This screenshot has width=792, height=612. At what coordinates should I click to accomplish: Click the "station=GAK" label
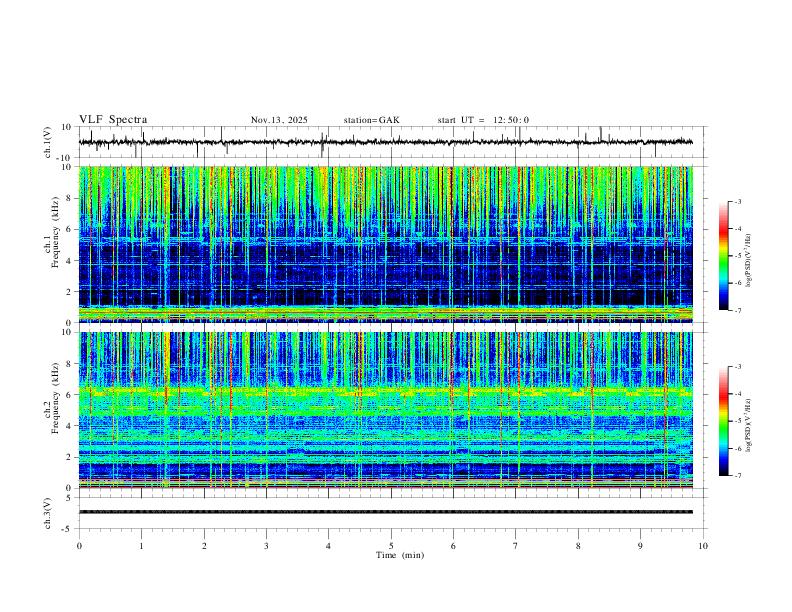(372, 120)
